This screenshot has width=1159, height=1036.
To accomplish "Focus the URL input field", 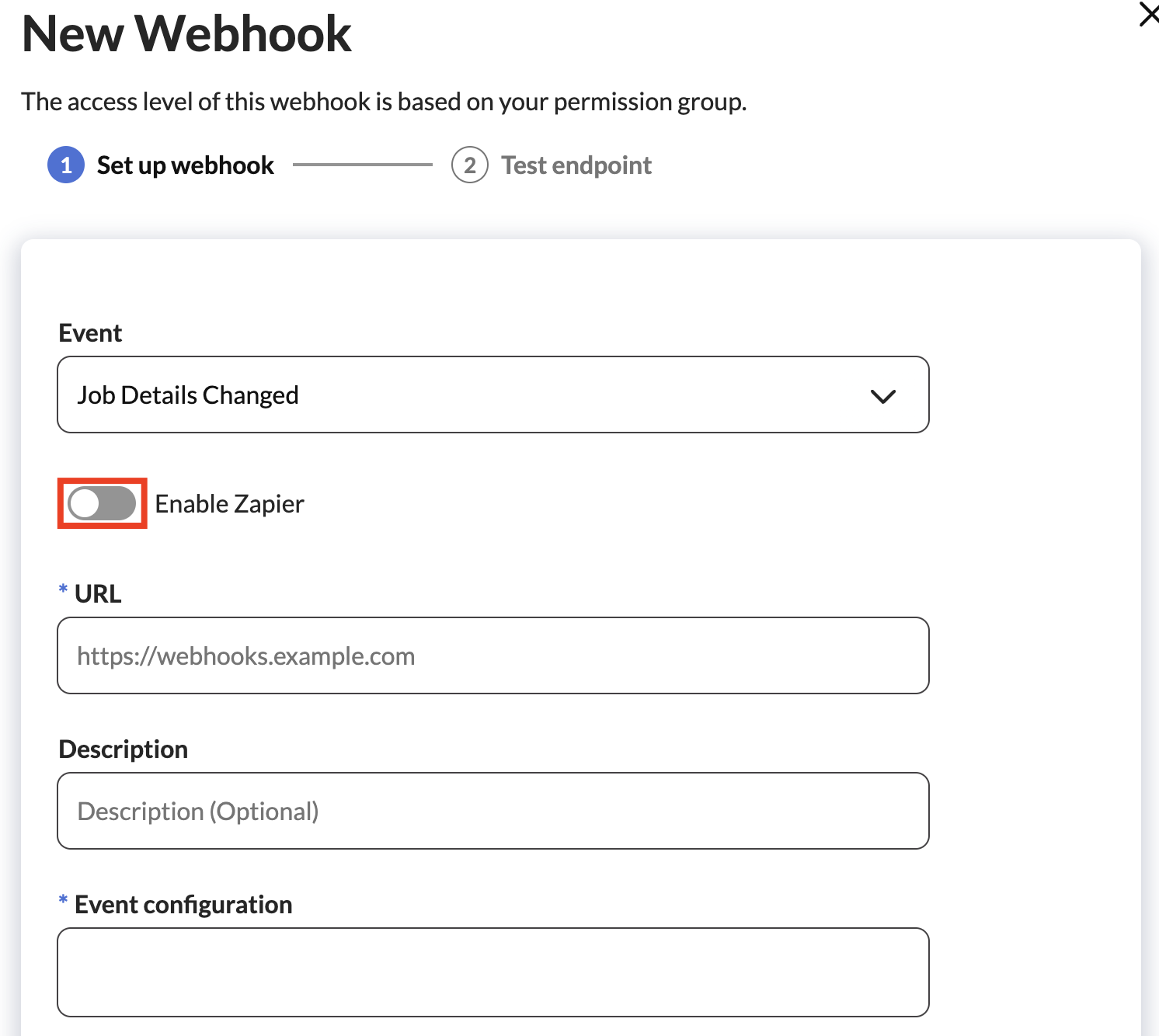I will [x=492, y=655].
